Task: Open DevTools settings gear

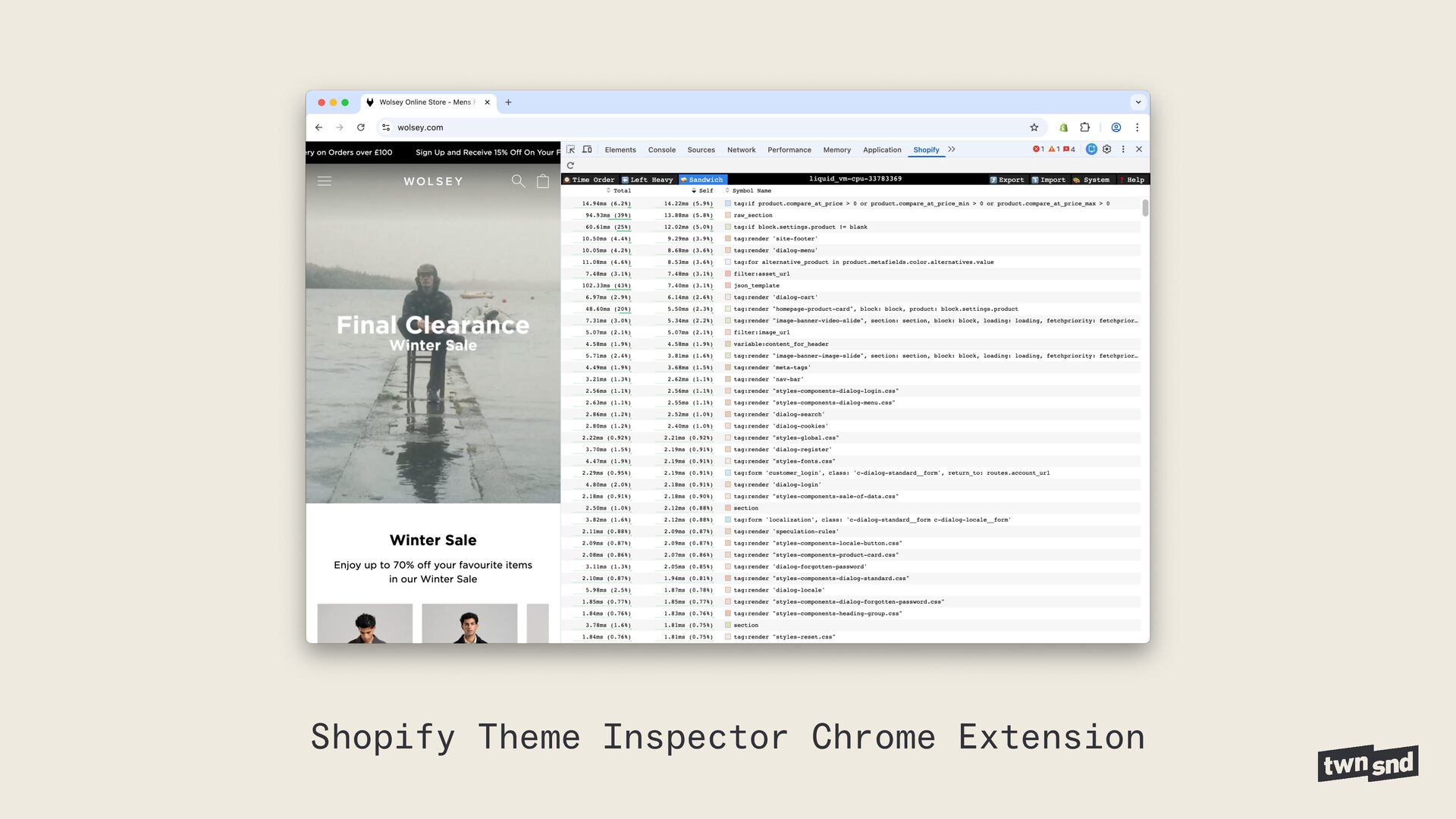Action: pos(1107,149)
